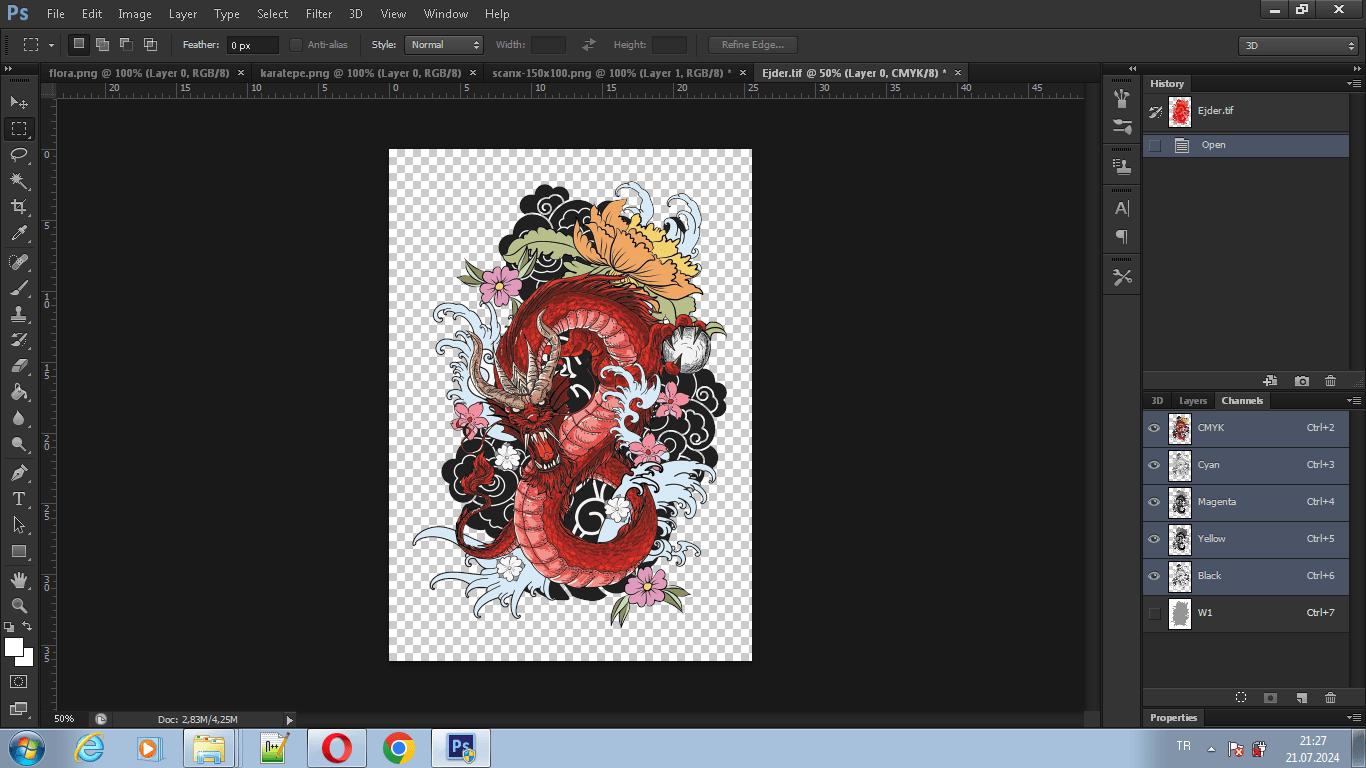The width and height of the screenshot is (1366, 768).
Task: Select the Crop tool
Action: click(x=18, y=207)
